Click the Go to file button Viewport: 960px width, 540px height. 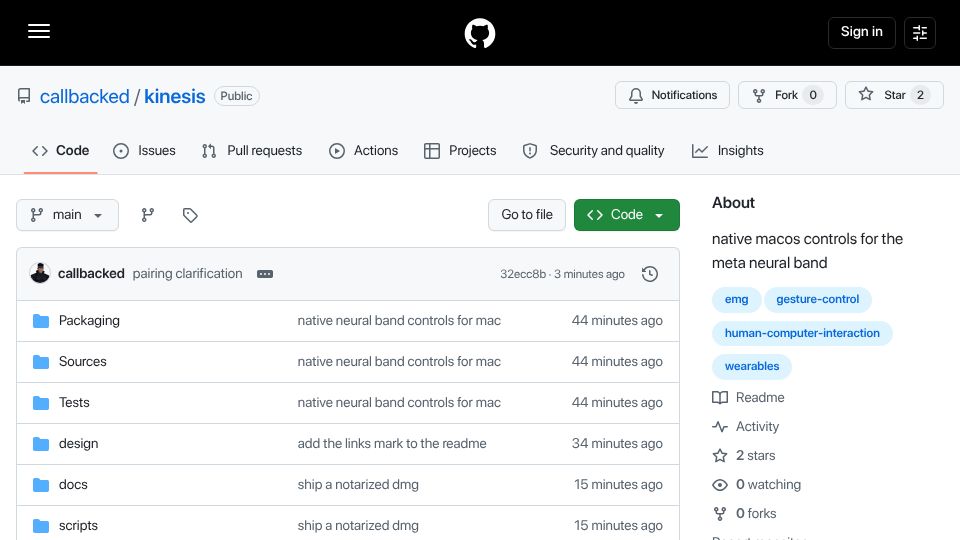click(527, 215)
